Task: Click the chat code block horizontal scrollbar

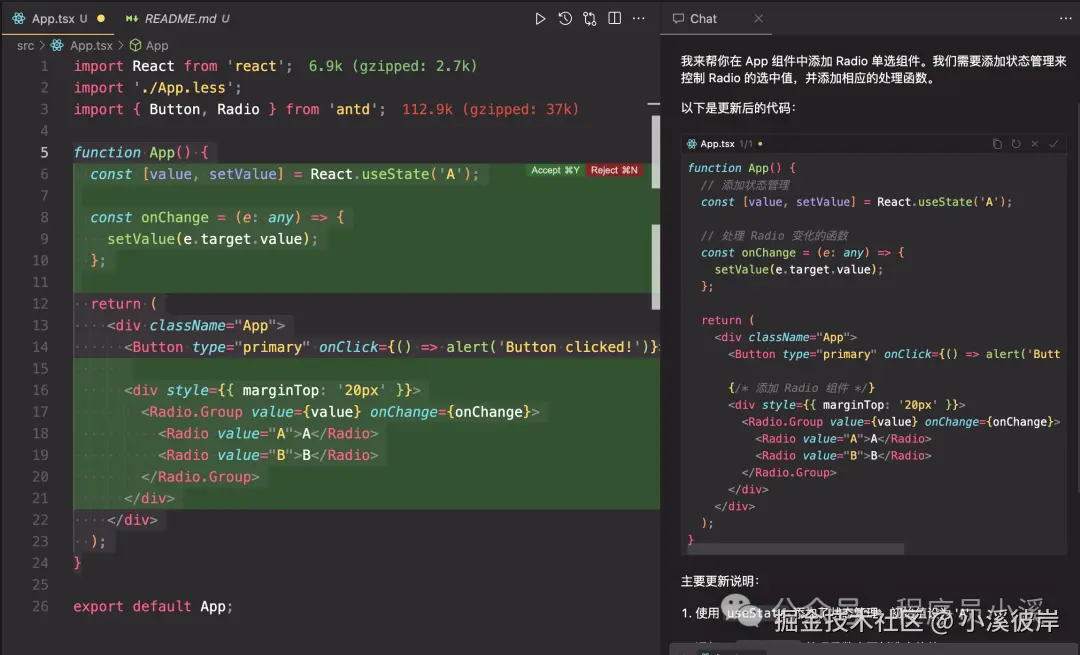Action: 796,549
